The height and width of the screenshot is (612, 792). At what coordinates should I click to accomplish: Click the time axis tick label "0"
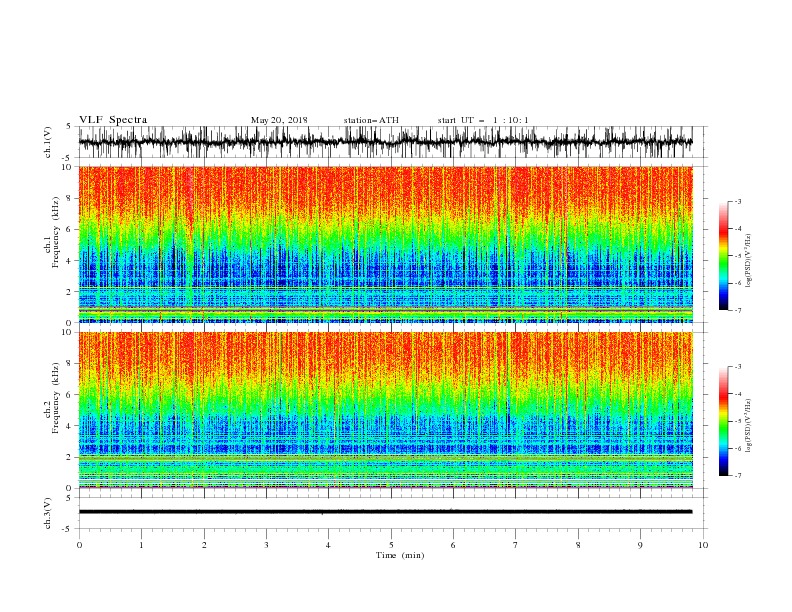coord(79,545)
